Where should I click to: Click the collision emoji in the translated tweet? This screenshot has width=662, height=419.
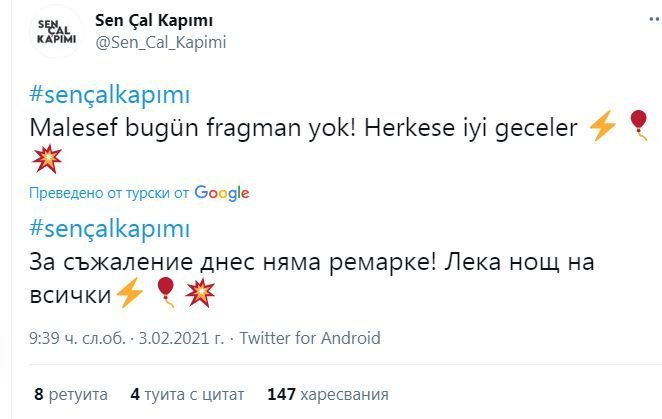pos(201,294)
